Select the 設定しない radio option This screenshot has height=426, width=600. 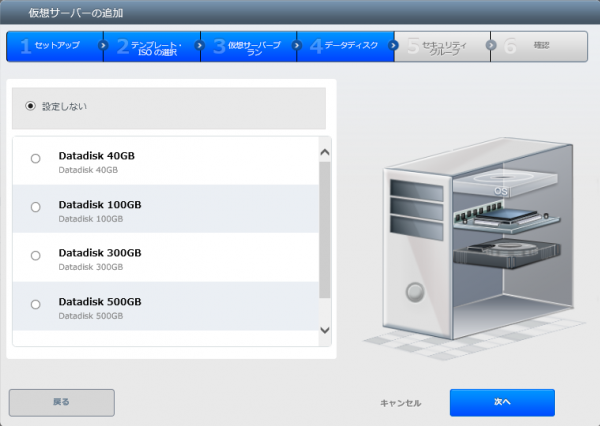pyautogui.click(x=31, y=106)
